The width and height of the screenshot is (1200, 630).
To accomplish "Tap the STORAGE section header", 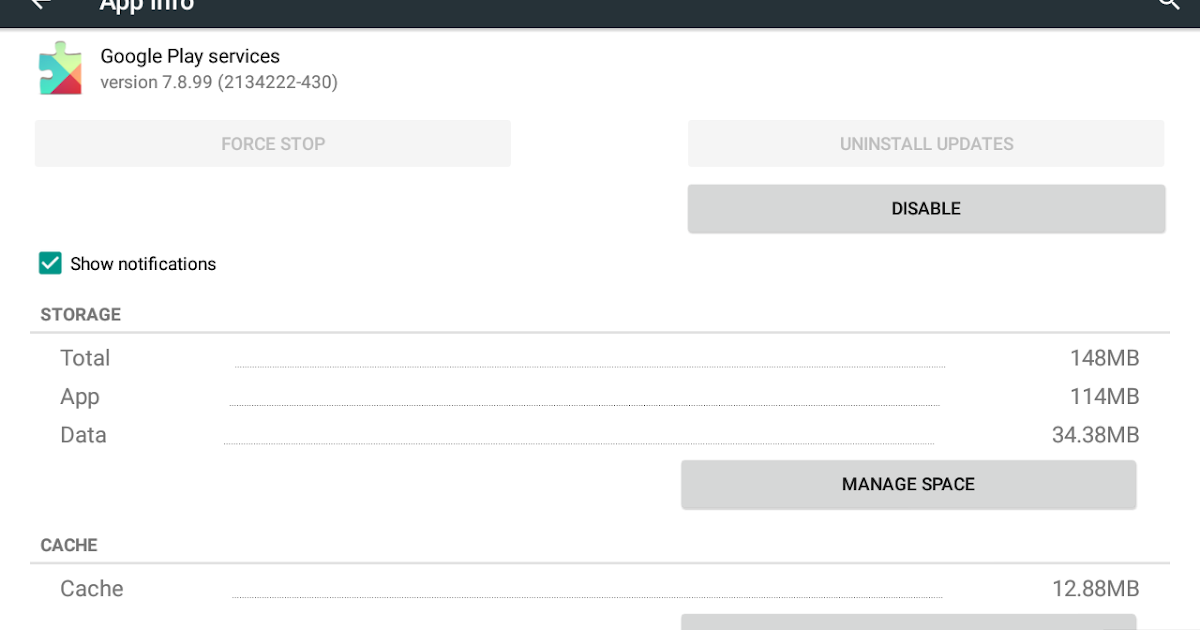I will [80, 314].
